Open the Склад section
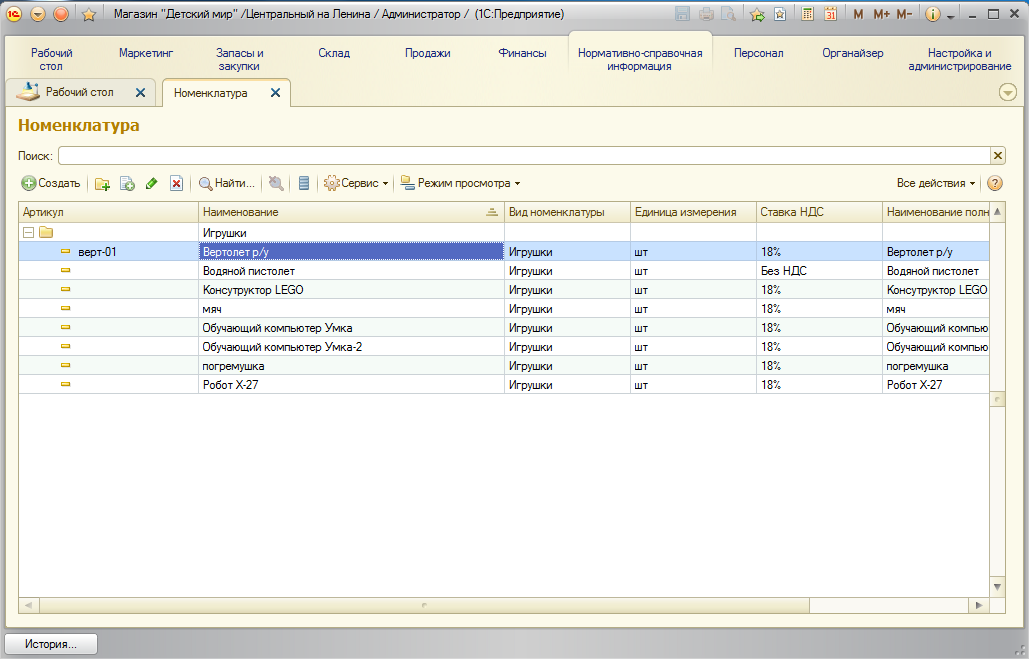 point(334,53)
